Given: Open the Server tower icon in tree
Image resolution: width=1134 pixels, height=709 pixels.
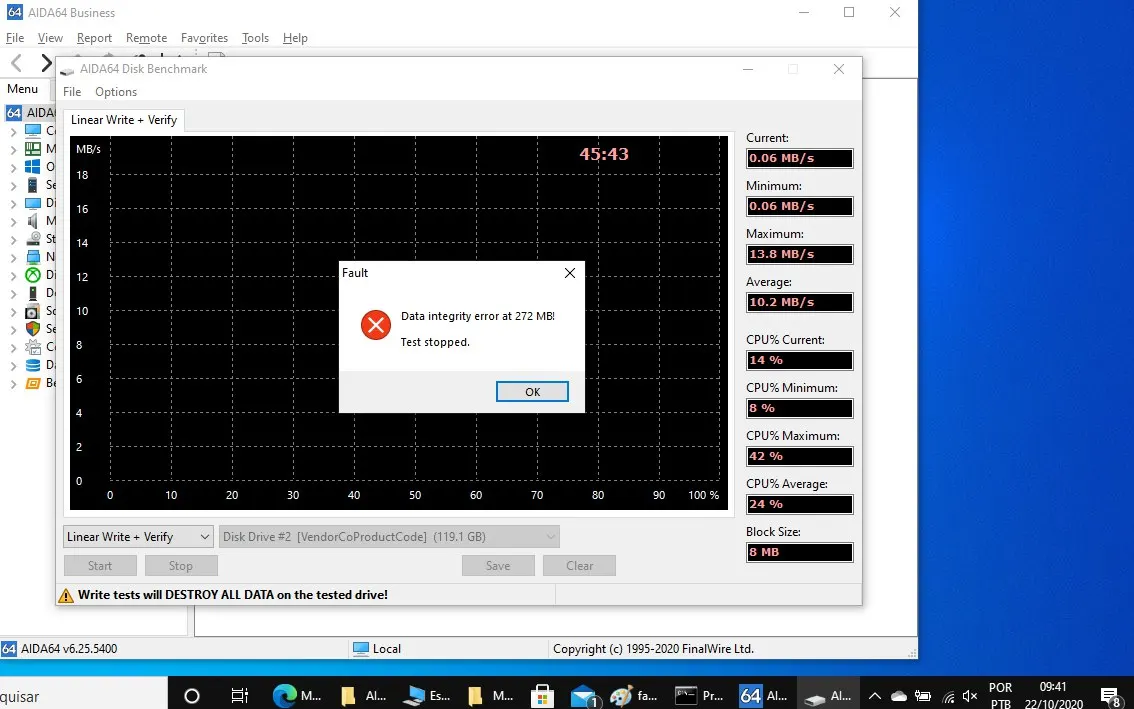Looking at the screenshot, I should 33,185.
